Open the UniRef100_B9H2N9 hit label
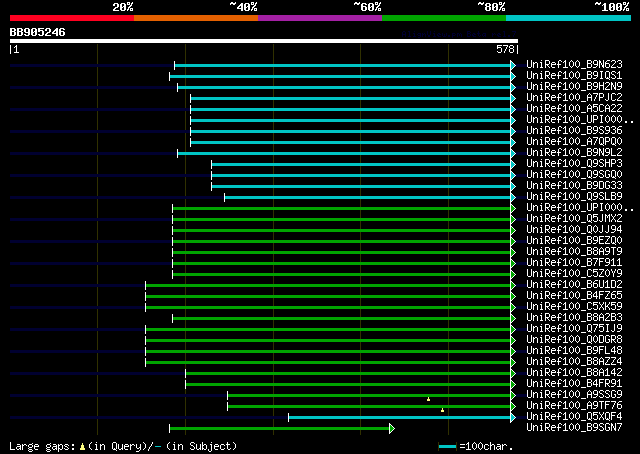 click(574, 87)
